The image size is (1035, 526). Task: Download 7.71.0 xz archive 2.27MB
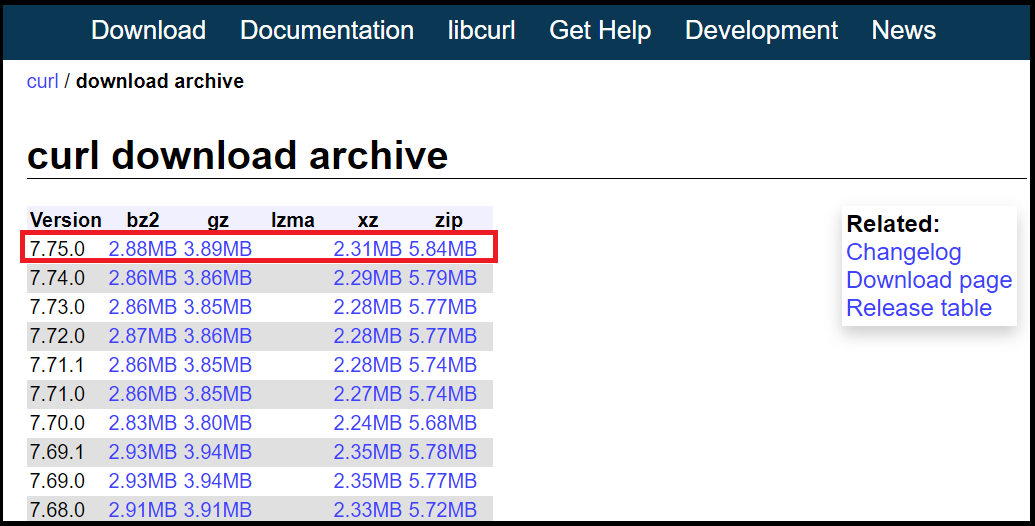[368, 394]
